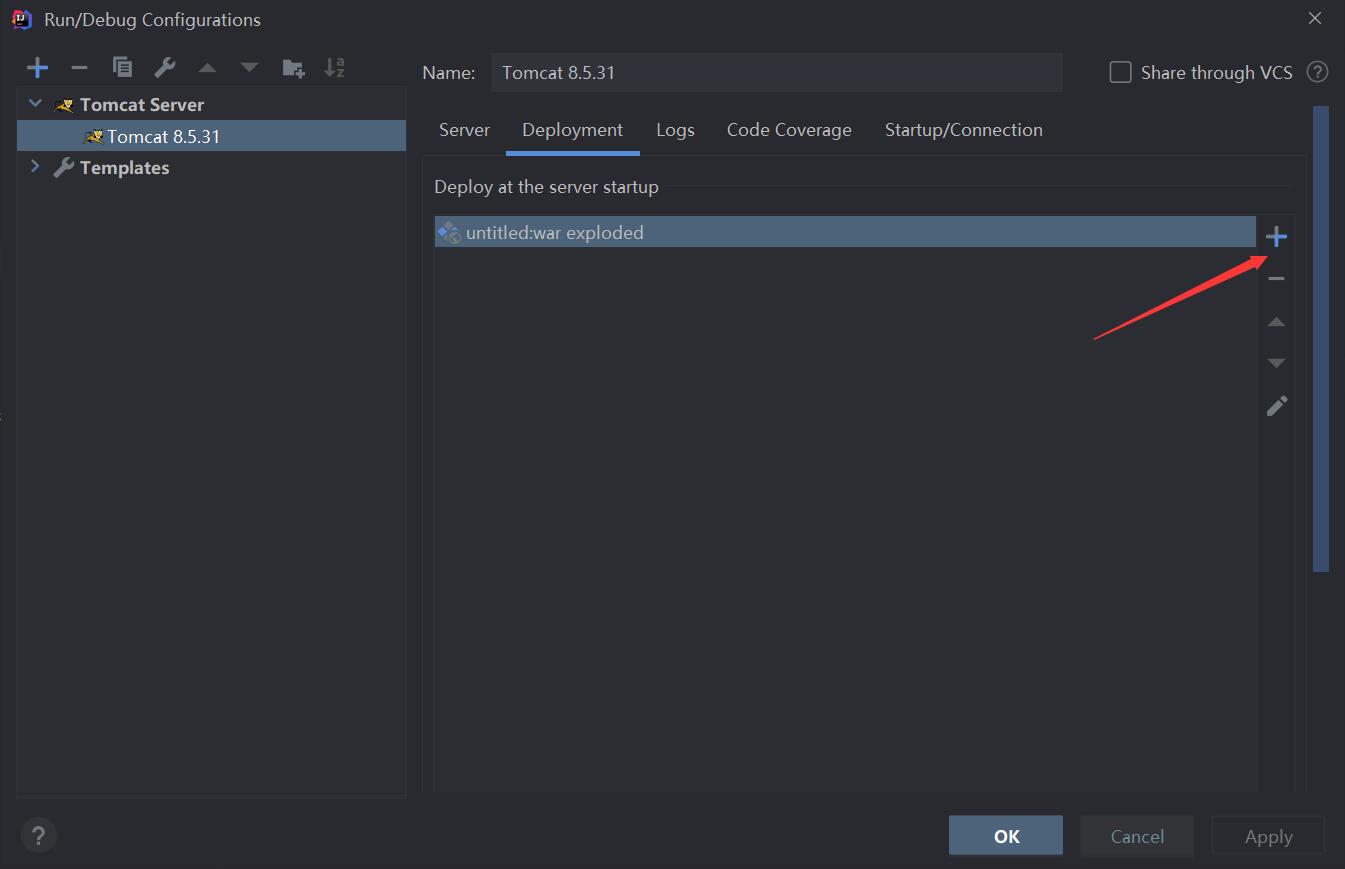Screen dimensions: 1345x869
Task: Remove the selected deployment artifact
Action: (1276, 279)
